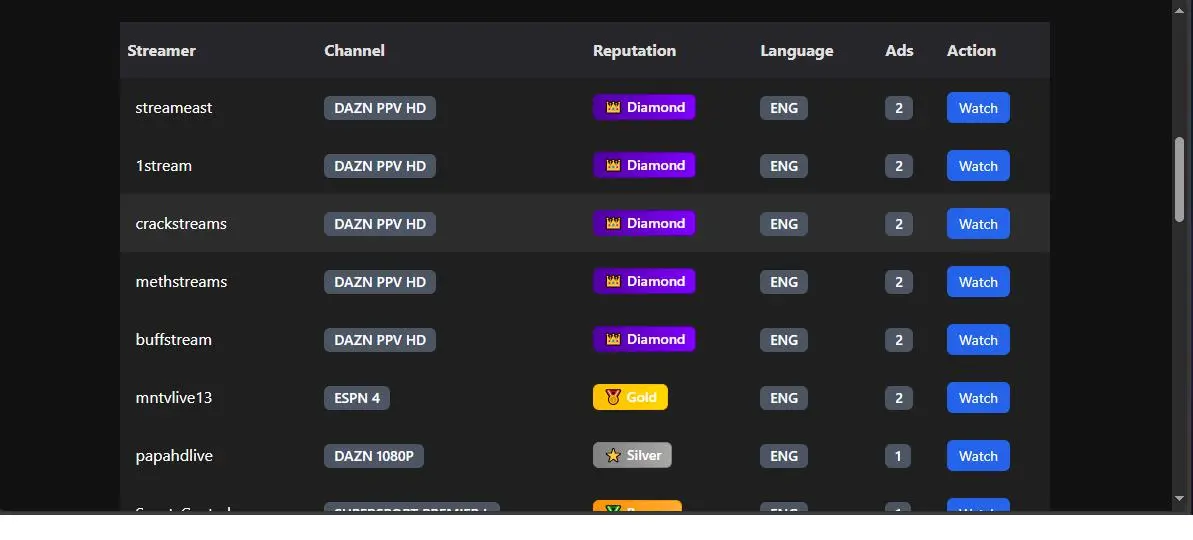Click Watch button for streameast
1193x540 pixels.
pos(978,107)
